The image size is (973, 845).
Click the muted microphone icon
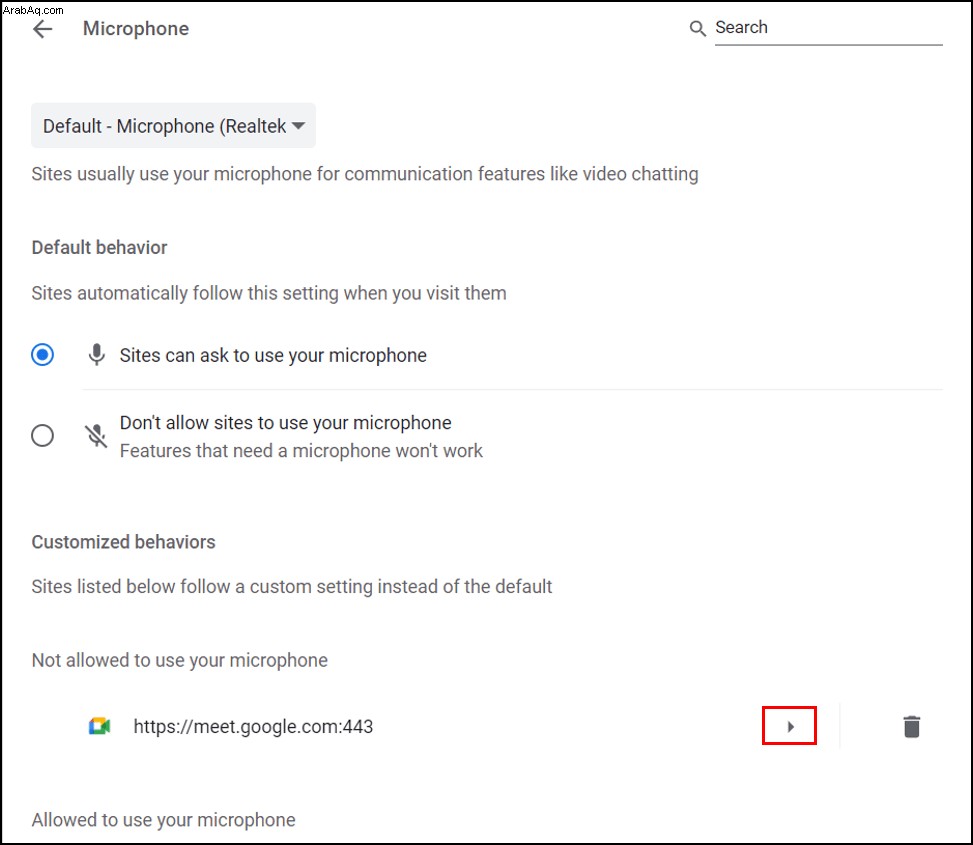click(96, 436)
